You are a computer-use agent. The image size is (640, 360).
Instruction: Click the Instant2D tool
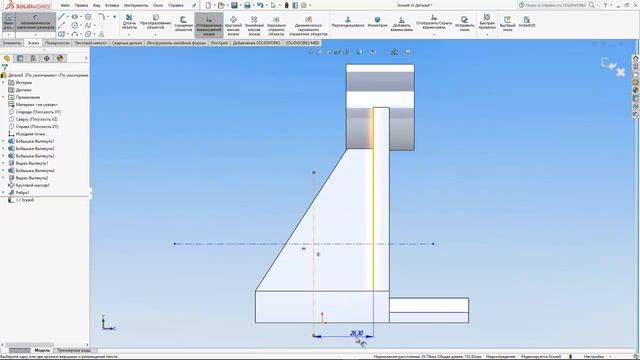pos(527,22)
